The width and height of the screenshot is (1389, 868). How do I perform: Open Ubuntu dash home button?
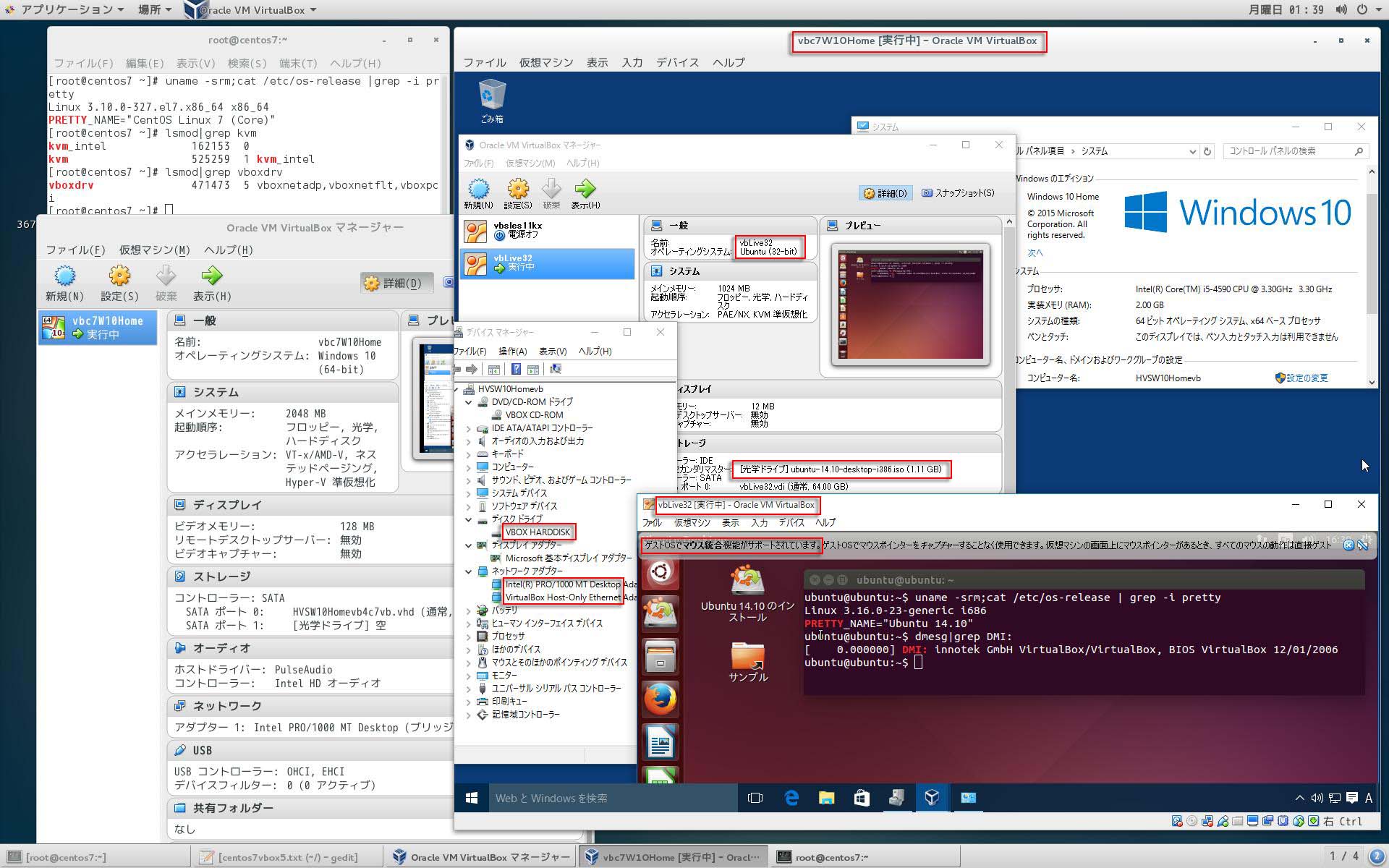coord(660,573)
